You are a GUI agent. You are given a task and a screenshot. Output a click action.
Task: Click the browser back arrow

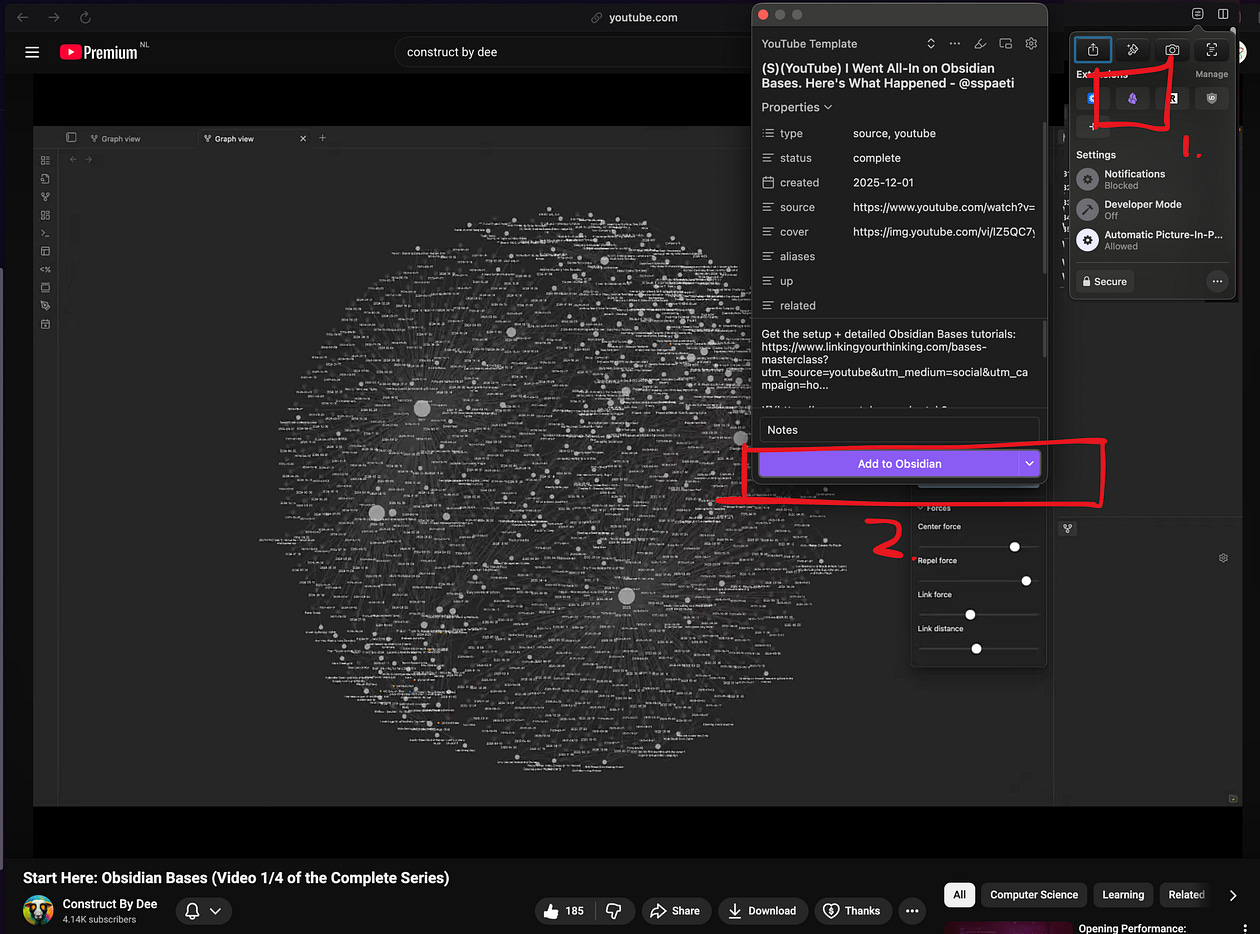point(23,17)
